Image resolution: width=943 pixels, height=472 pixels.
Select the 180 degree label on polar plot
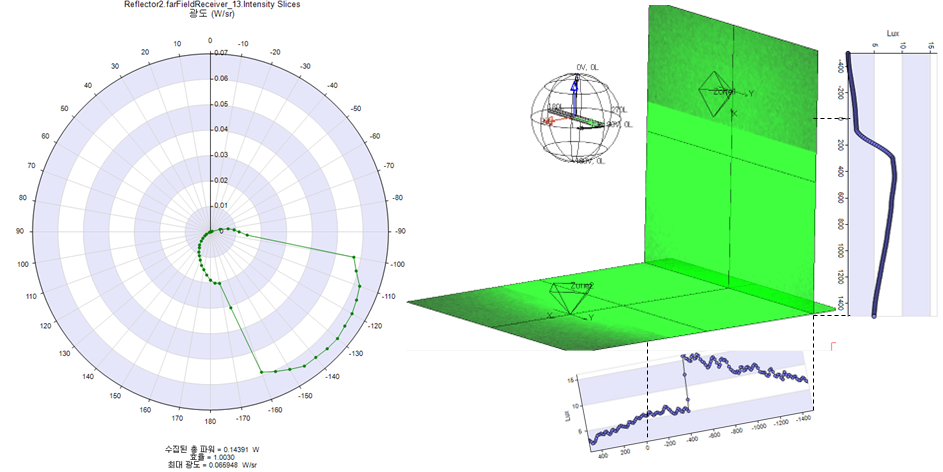[x=210, y=421]
